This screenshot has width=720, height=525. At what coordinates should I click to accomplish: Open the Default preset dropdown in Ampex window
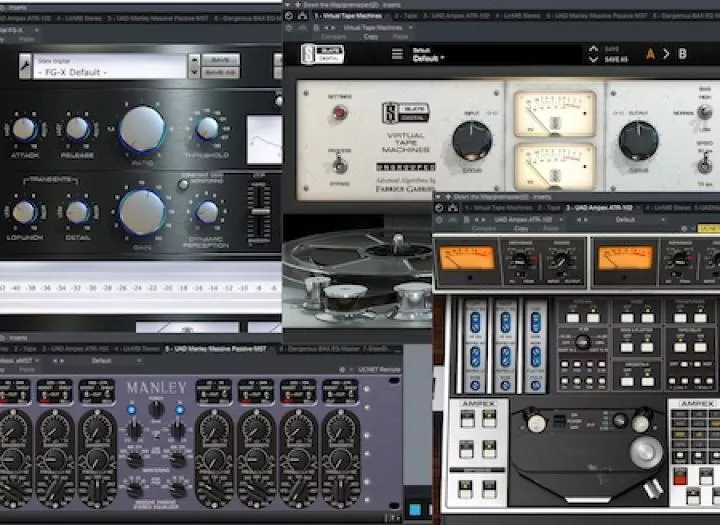click(640, 220)
